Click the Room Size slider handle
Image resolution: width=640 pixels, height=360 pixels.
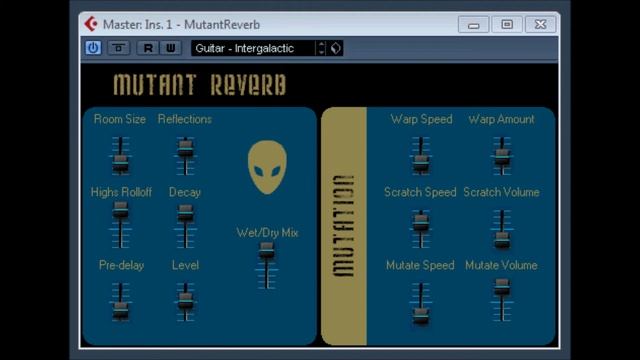(120, 163)
